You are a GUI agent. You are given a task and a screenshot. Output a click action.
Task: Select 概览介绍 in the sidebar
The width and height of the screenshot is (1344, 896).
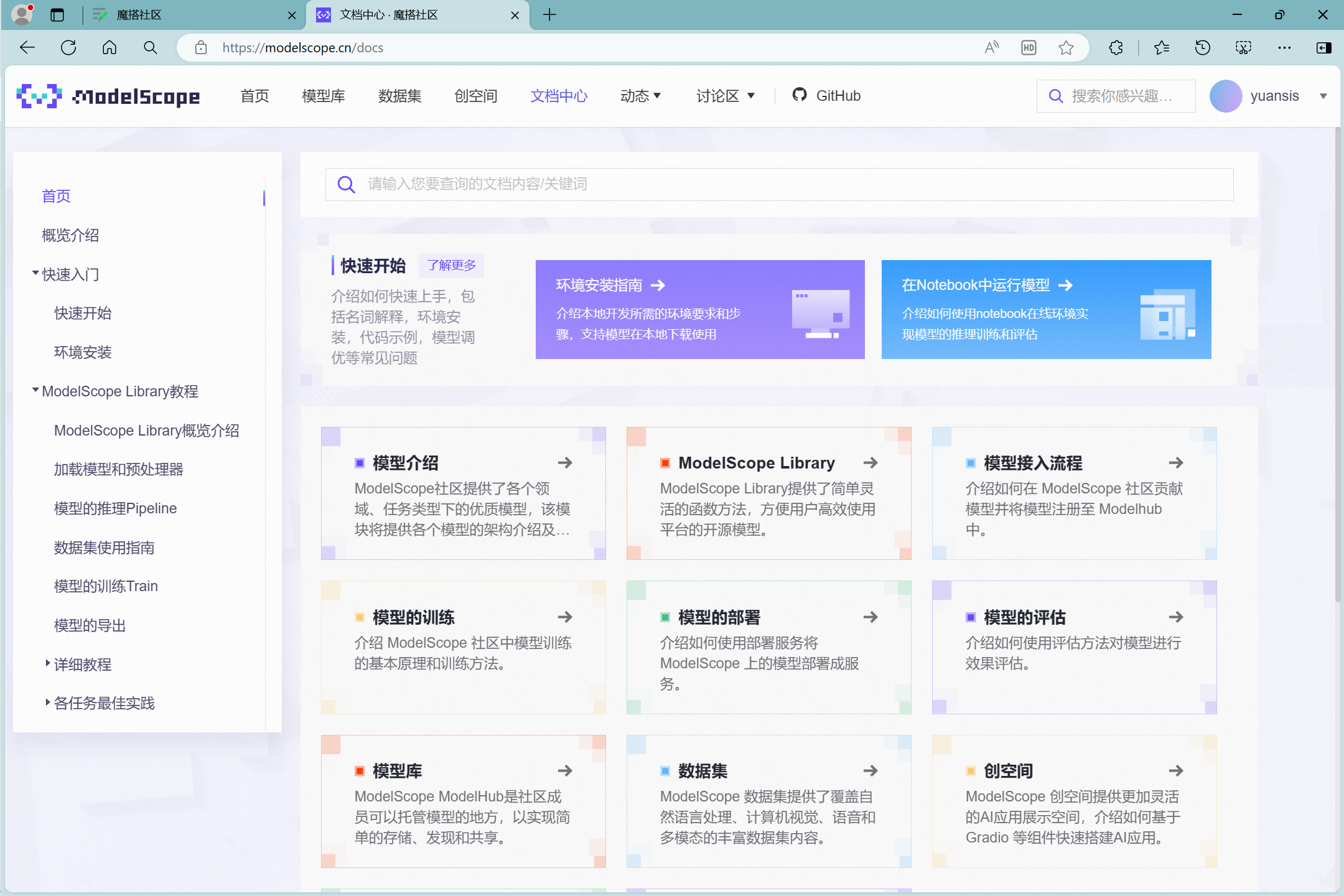[x=70, y=235]
